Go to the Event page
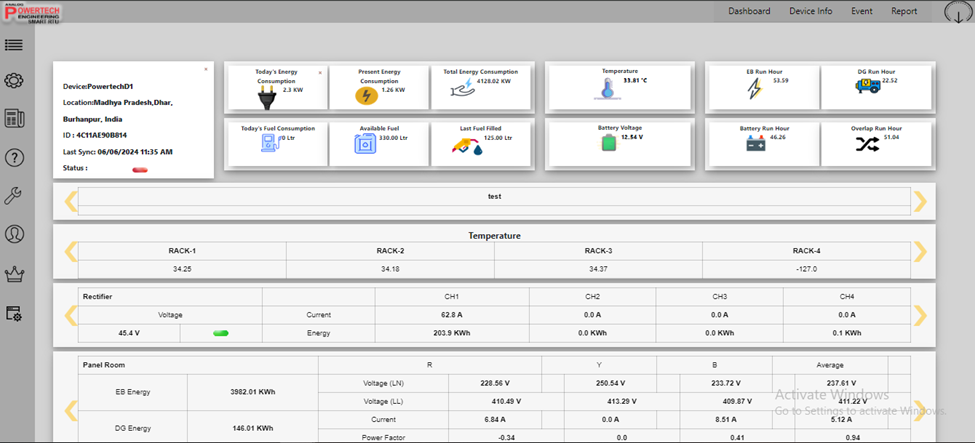The image size is (975, 443). [x=861, y=12]
